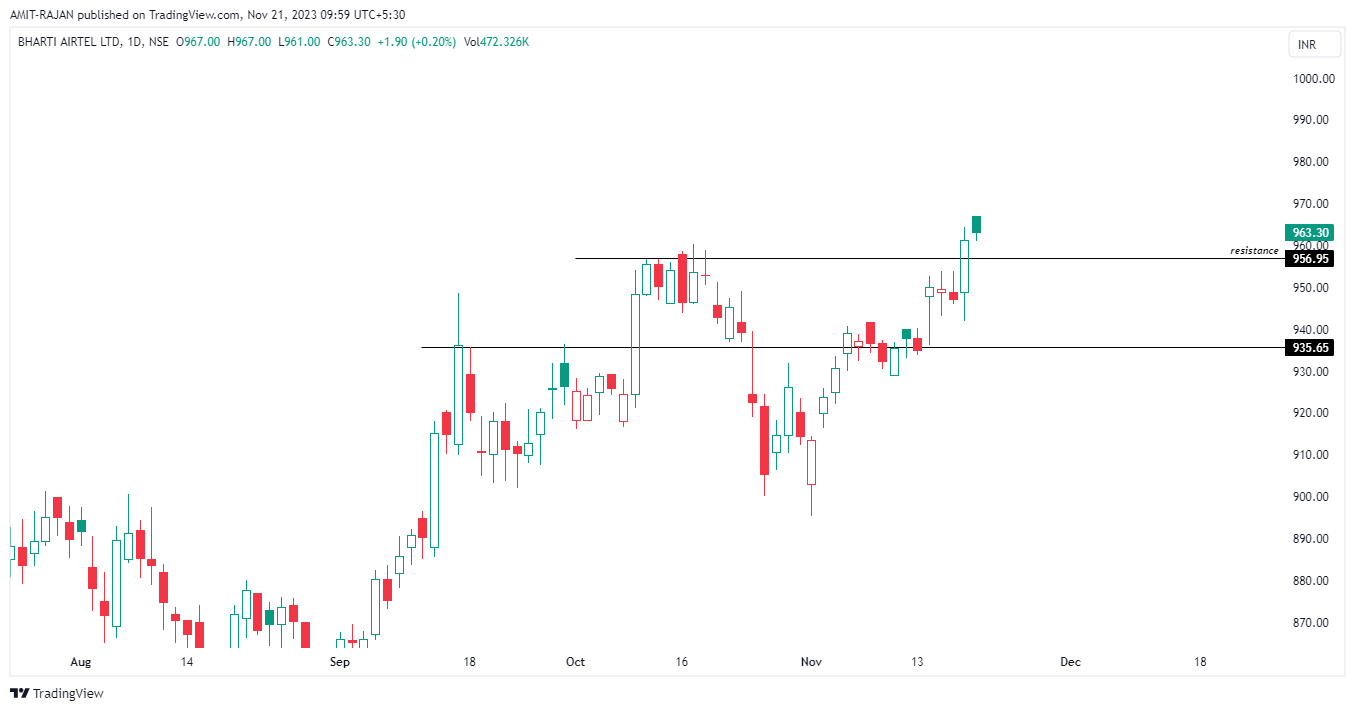Click the 980.00 price axis label
1355x711 pixels.
click(x=1311, y=162)
